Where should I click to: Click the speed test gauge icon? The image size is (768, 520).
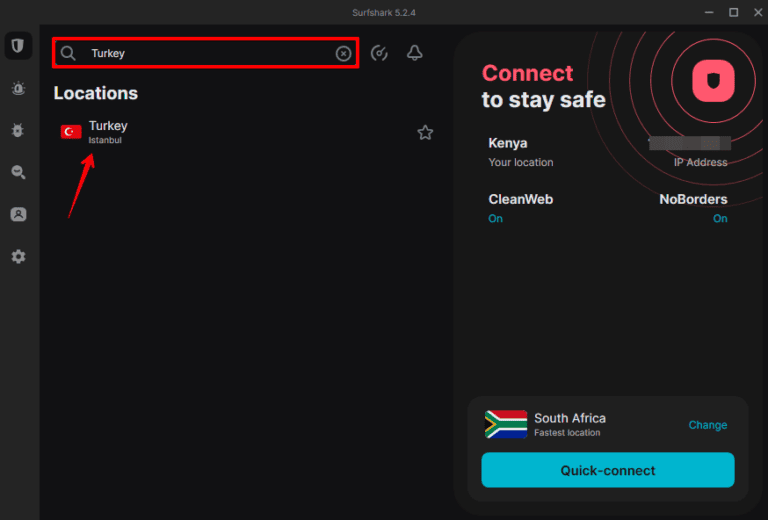379,53
